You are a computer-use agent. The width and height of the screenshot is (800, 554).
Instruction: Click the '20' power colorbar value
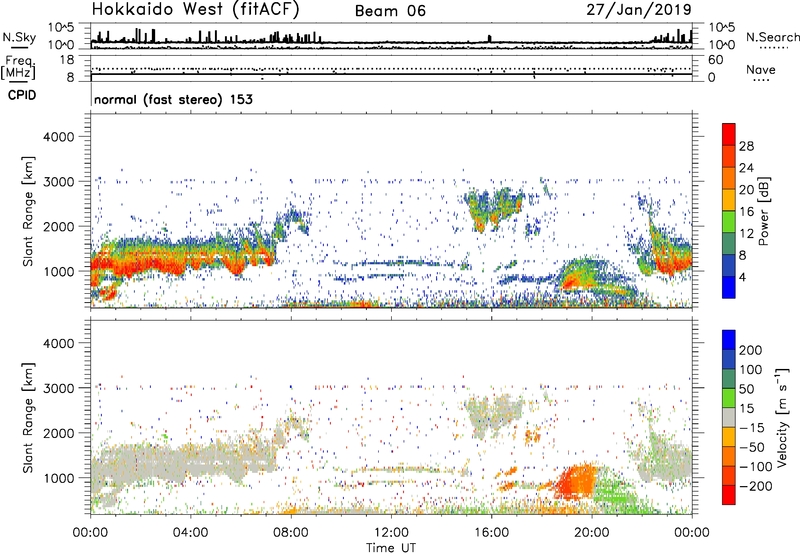(x=746, y=190)
